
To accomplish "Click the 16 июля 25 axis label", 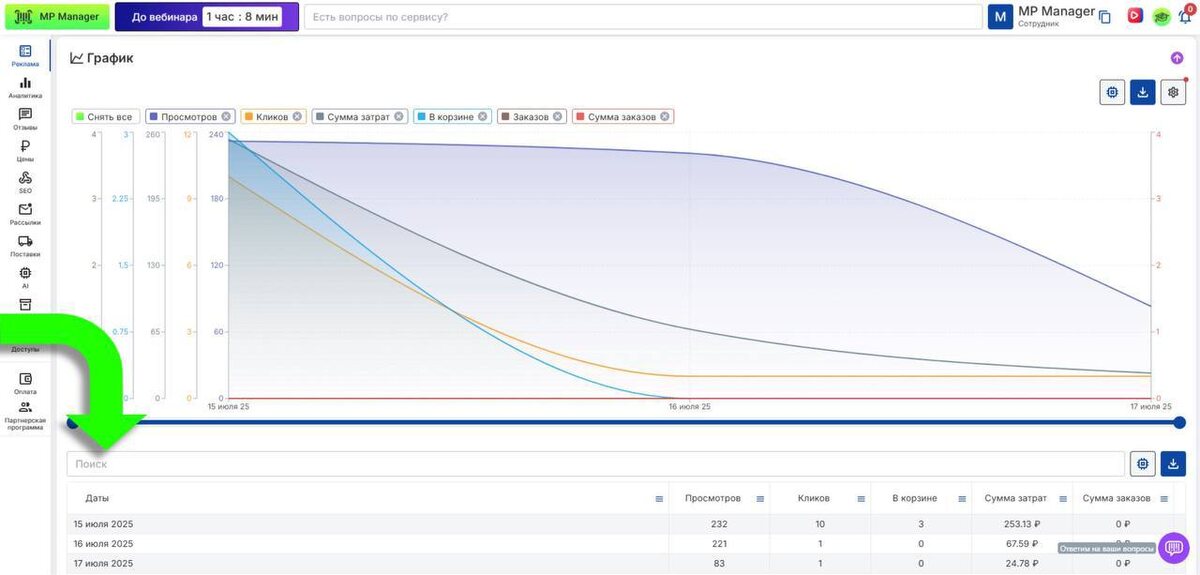I will (690, 407).
